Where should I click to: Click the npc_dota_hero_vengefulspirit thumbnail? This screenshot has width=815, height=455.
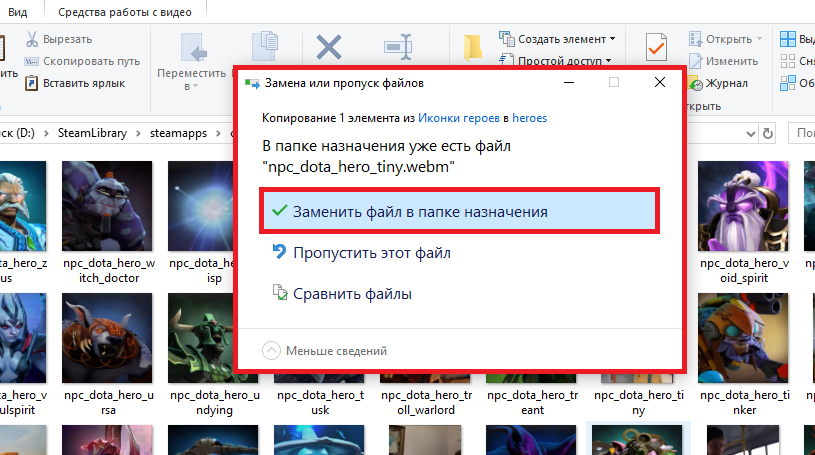point(23,338)
